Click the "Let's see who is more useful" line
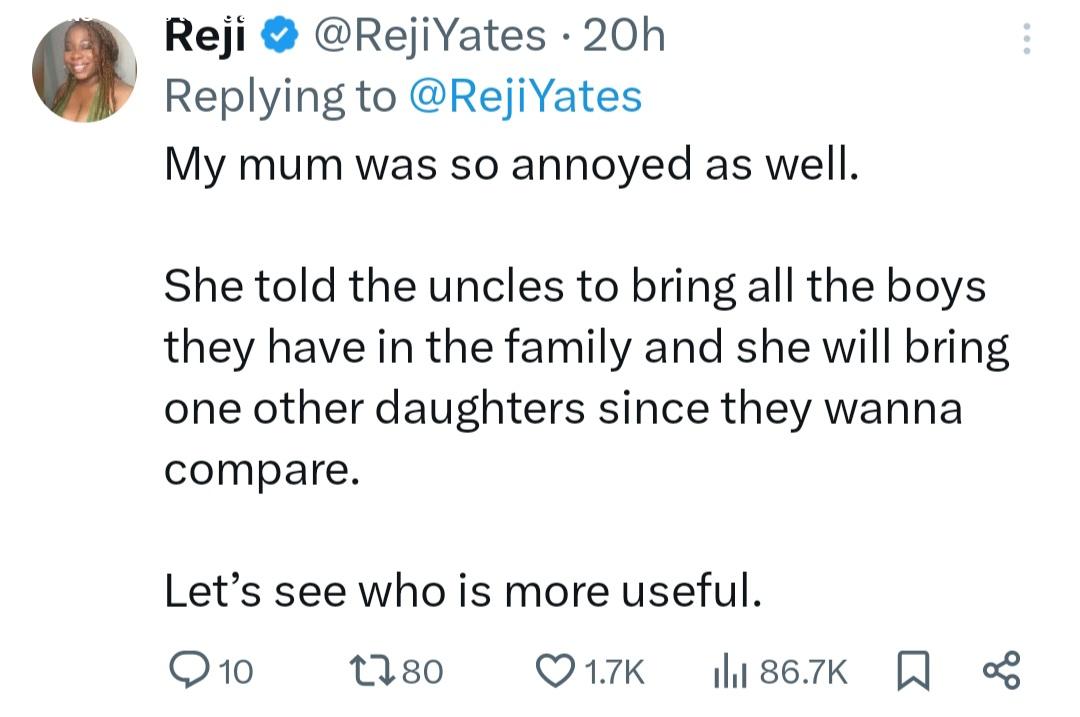 (x=463, y=592)
